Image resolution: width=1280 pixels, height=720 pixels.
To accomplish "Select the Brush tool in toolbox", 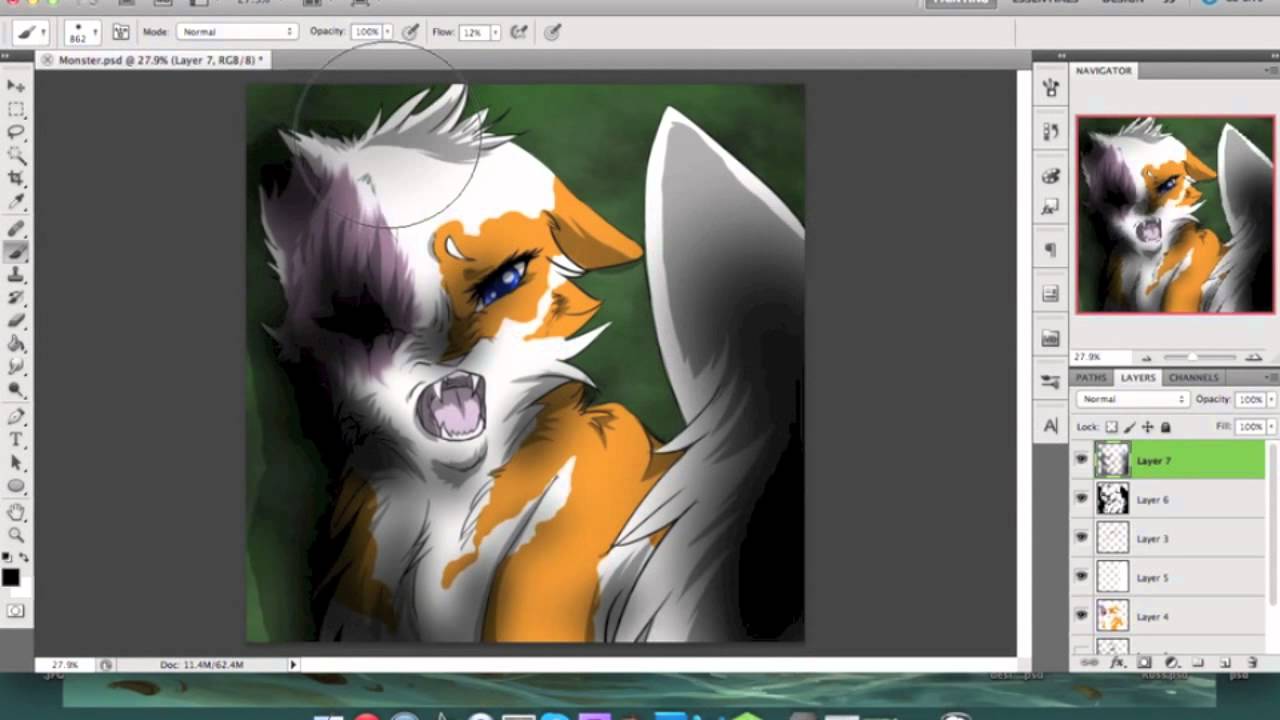I will tap(16, 252).
